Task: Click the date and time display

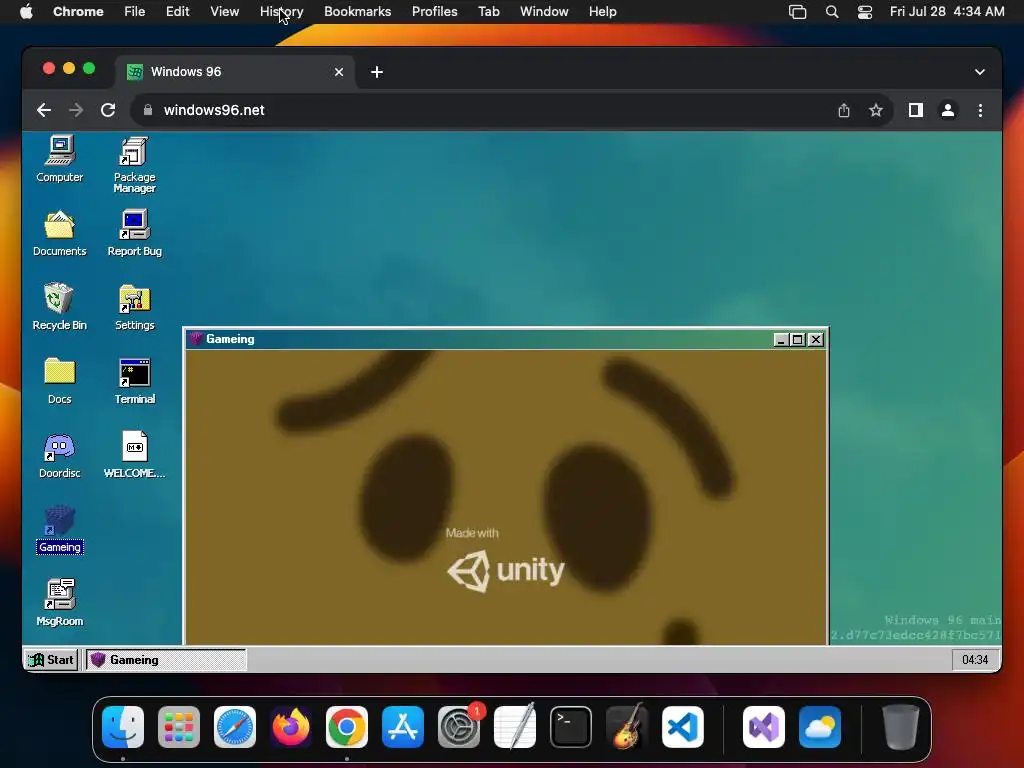Action: (x=947, y=12)
